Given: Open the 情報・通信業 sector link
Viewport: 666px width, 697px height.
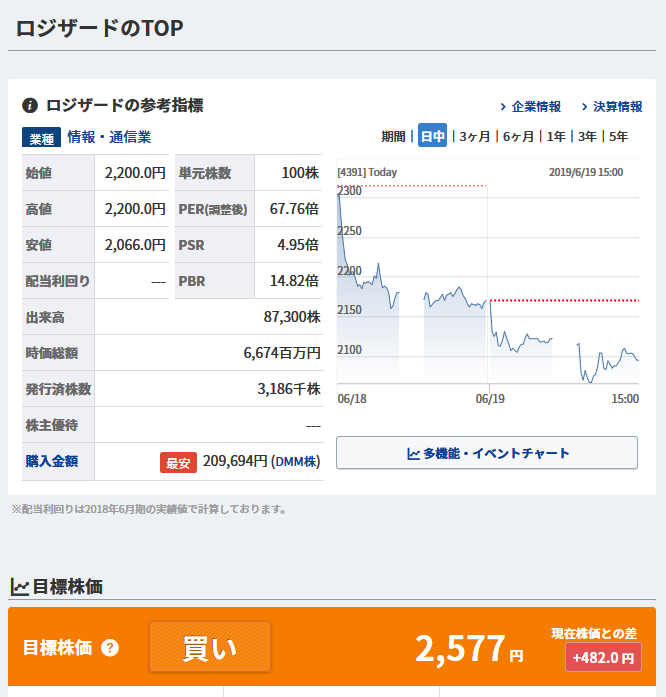Looking at the screenshot, I should pyautogui.click(x=109, y=137).
